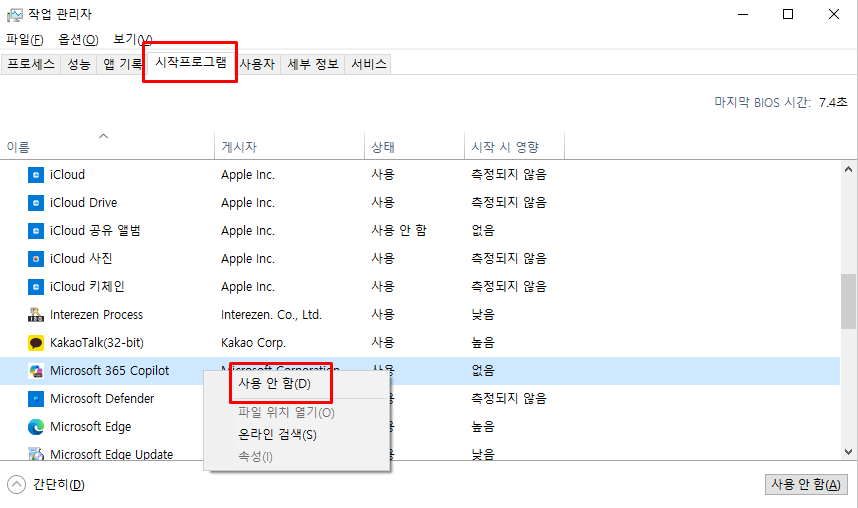This screenshot has width=858, height=508.
Task: Sort by the 상태 column header
Action: pyautogui.click(x=414, y=146)
